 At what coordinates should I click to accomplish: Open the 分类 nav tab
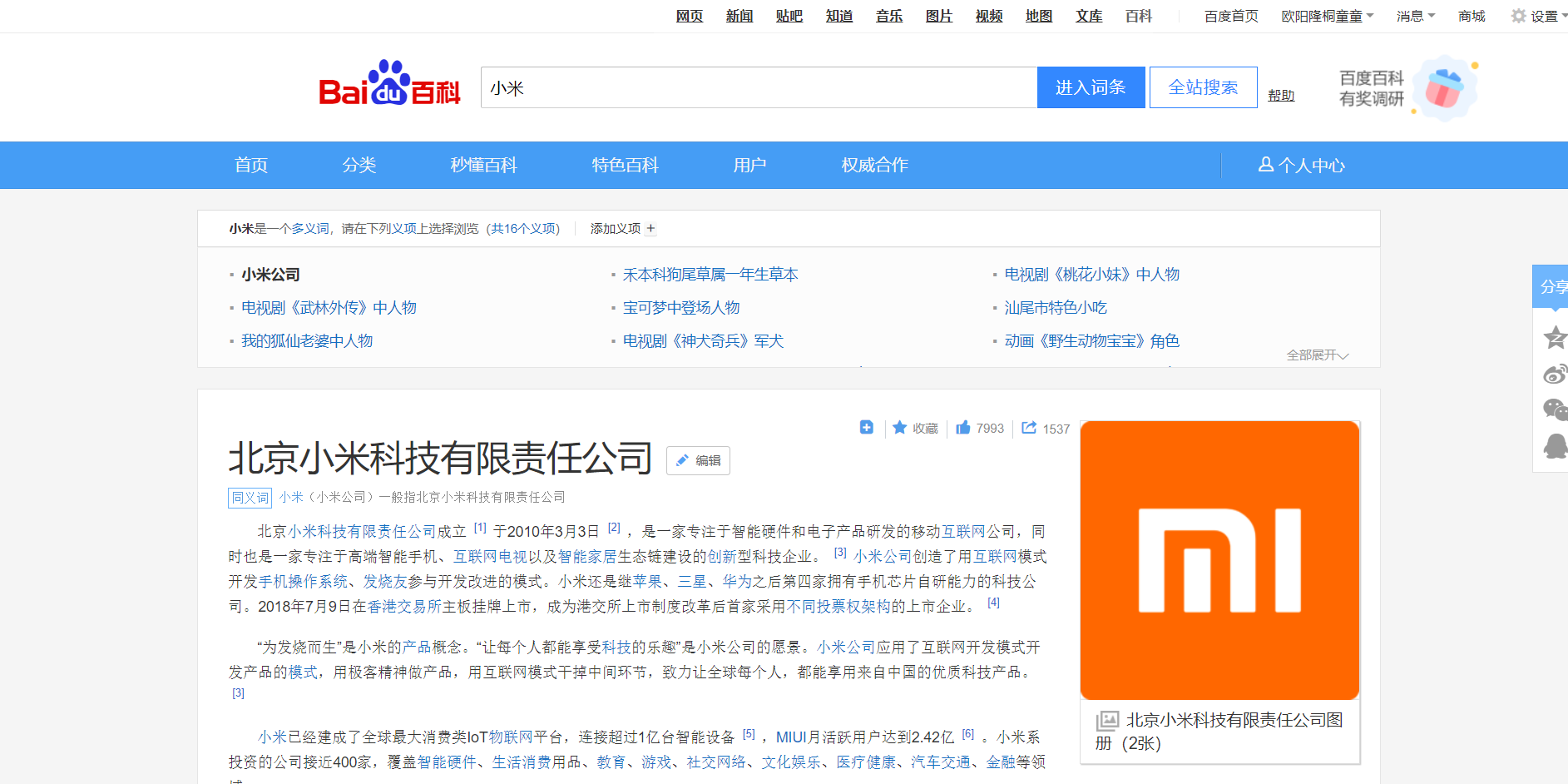pos(359,165)
